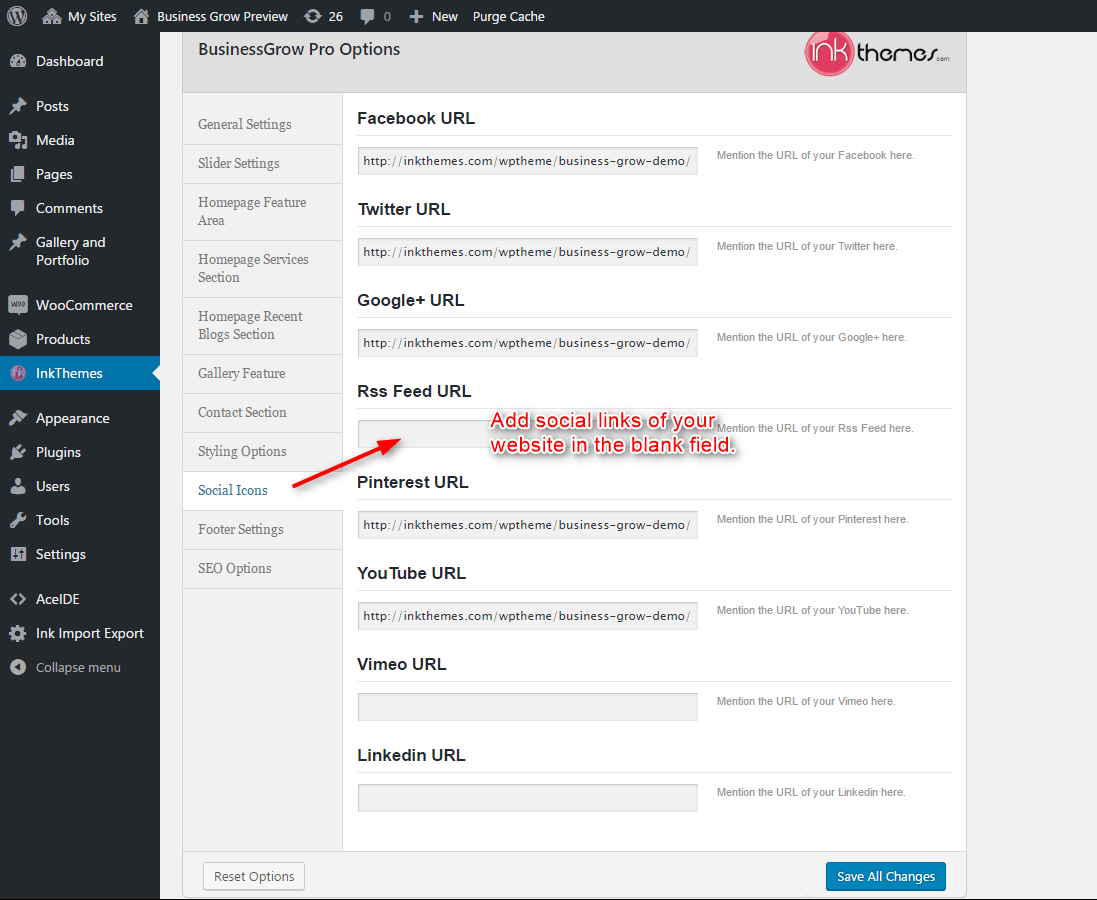Click the Media icon in sidebar
Viewport: 1097px width, 900px height.
tap(18, 140)
